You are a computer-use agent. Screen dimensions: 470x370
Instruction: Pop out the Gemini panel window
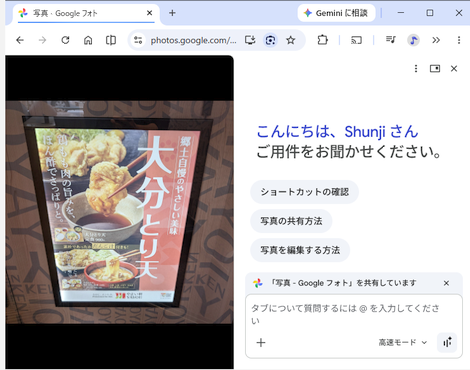click(435, 69)
